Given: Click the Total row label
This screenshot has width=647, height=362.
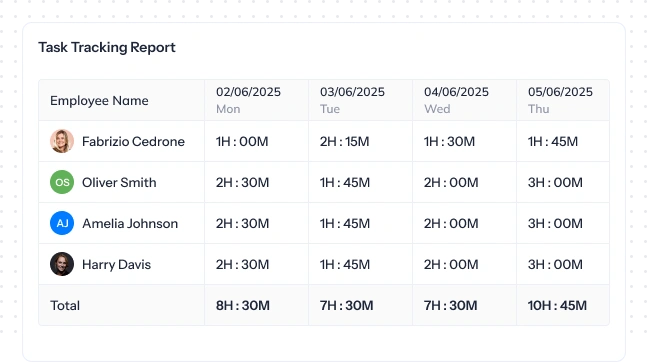Looking at the screenshot, I should pos(65,305).
